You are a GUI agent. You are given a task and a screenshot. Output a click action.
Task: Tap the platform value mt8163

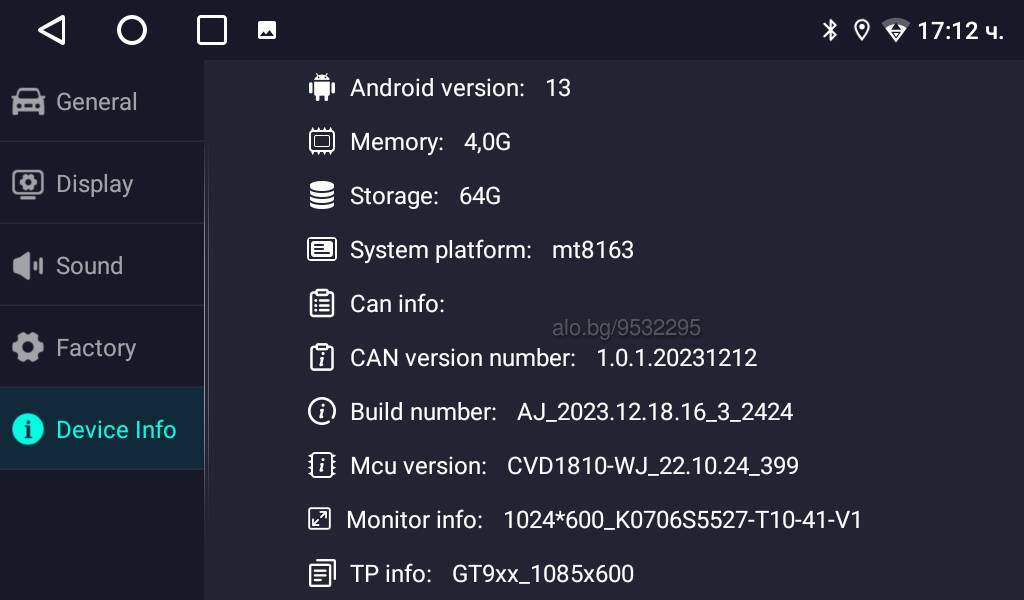593,250
